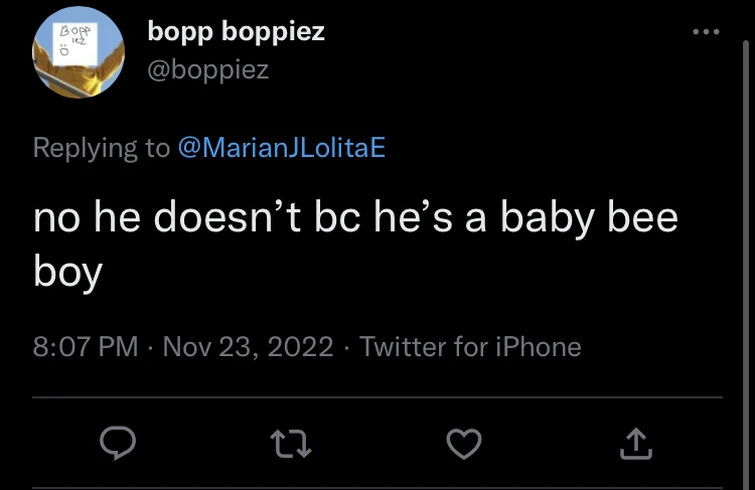Retweet using the retweet arrows icon
The width and height of the screenshot is (755, 490).
(293, 443)
